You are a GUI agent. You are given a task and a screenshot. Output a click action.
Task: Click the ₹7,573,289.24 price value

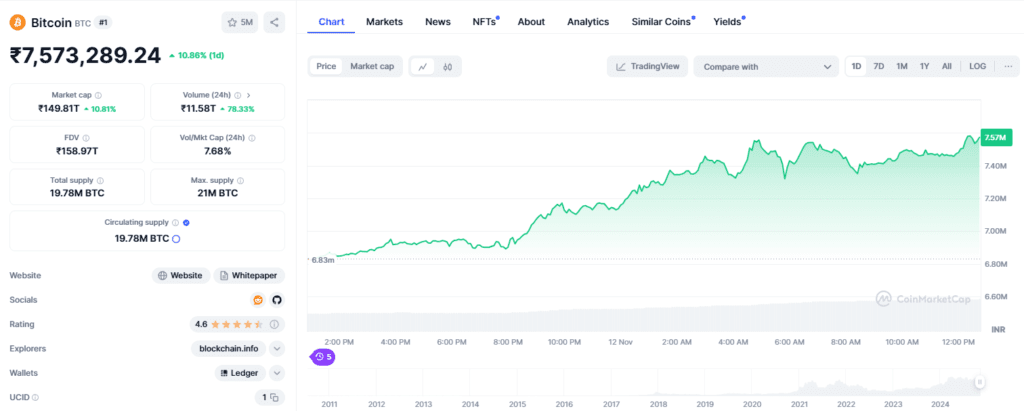pos(85,56)
